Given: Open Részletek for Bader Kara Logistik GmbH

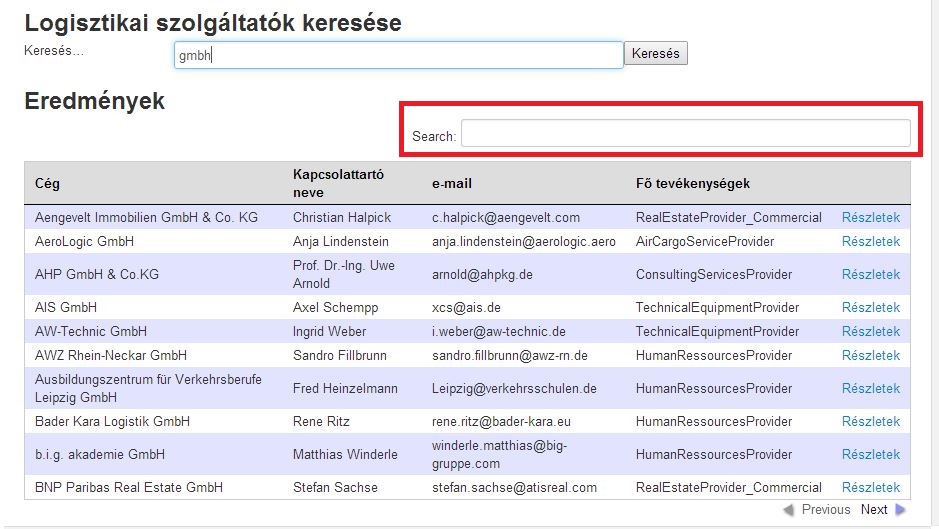Looking at the screenshot, I should click(x=871, y=421).
